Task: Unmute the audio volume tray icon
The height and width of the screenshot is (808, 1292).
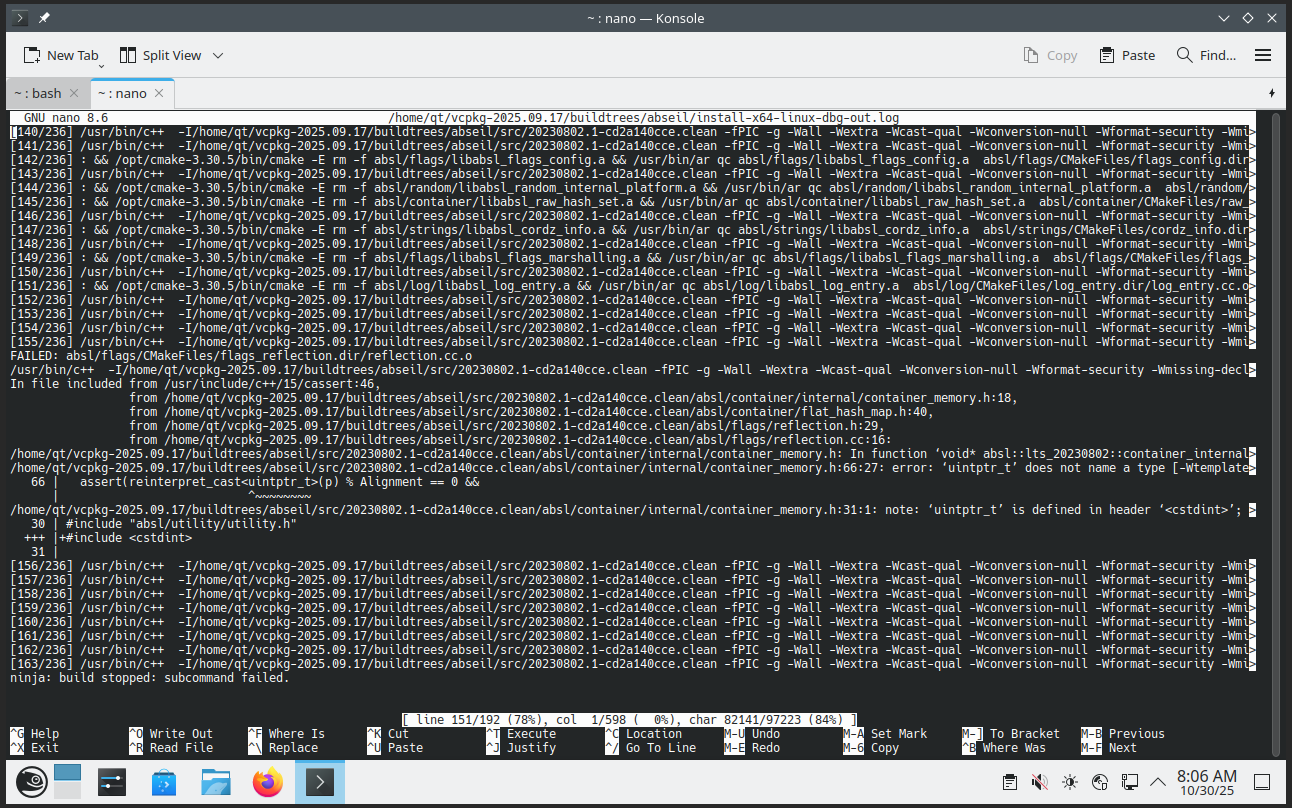Action: point(1040,782)
